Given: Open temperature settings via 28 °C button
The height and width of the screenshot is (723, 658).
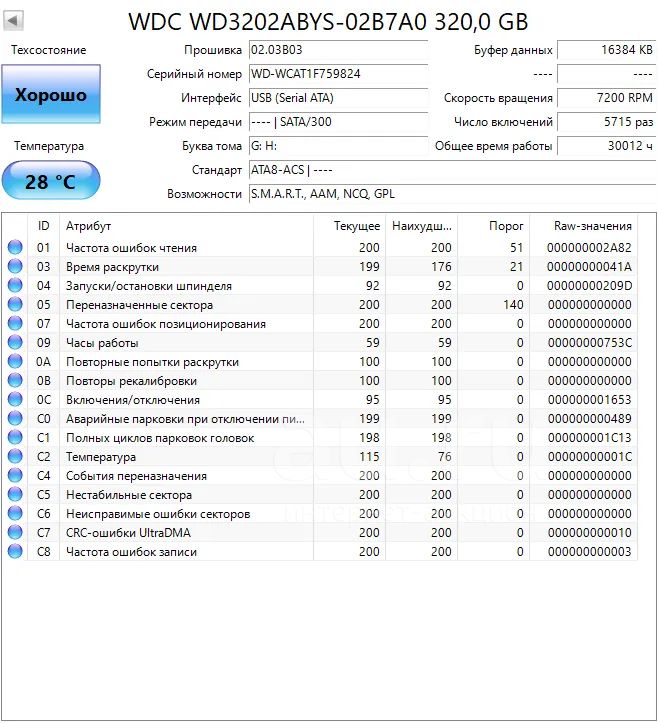Looking at the screenshot, I should click(51, 180).
